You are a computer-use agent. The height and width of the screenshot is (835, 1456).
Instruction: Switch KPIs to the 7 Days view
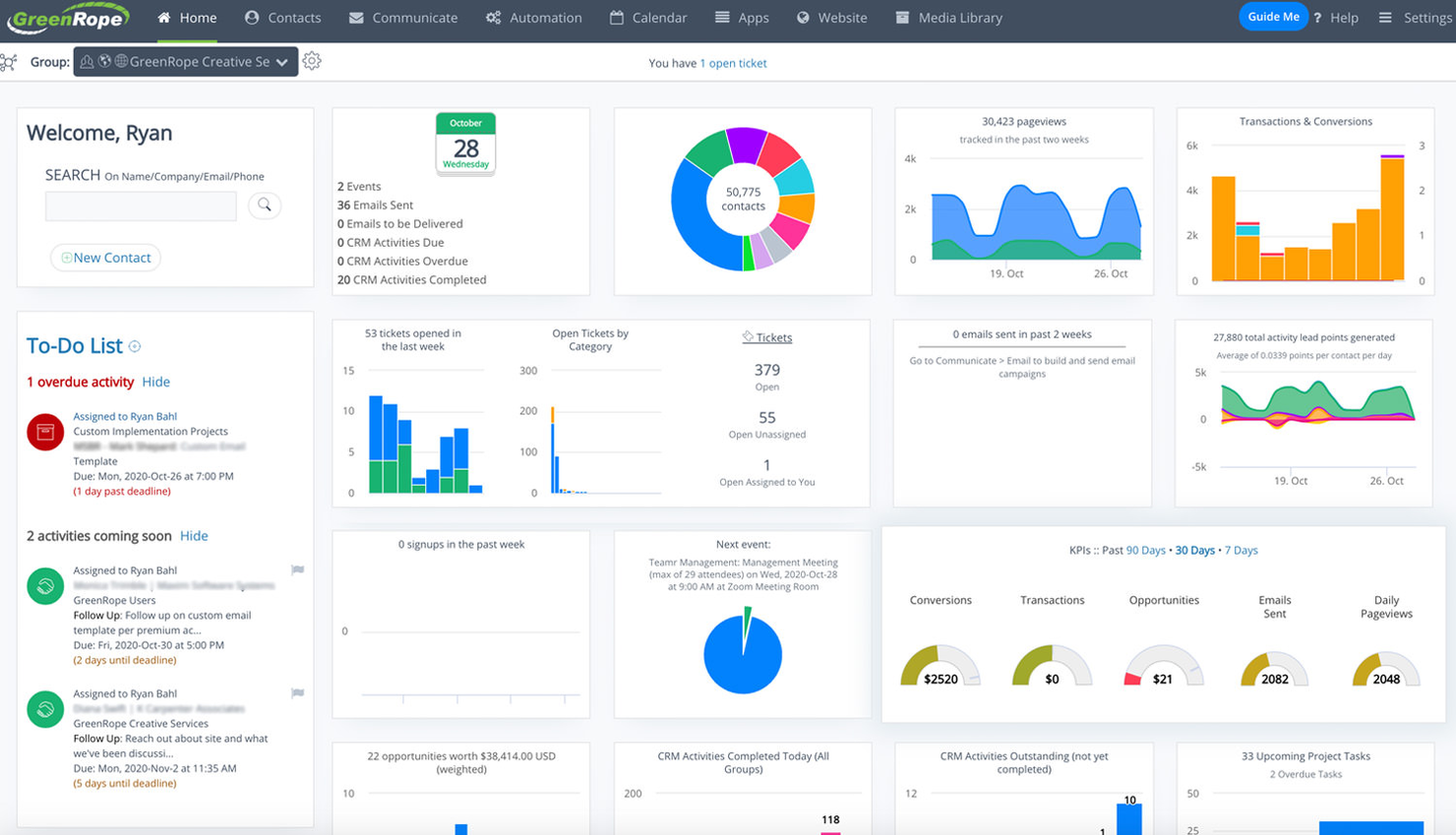pos(1242,550)
